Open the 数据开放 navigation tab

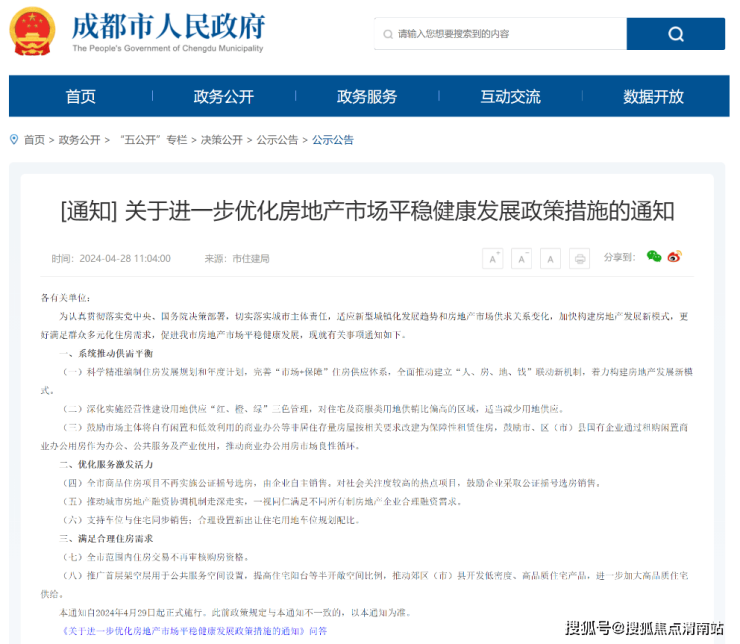tap(653, 96)
